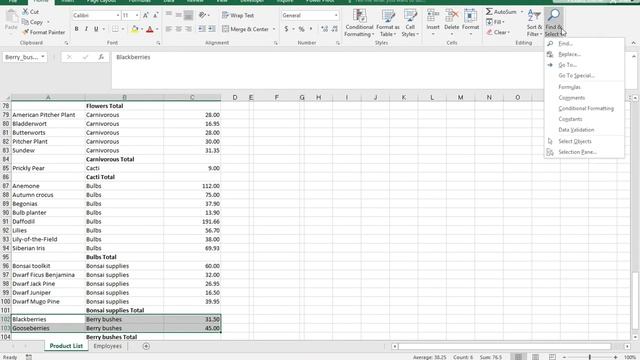Open Sort & Filter

pyautogui.click(x=534, y=23)
